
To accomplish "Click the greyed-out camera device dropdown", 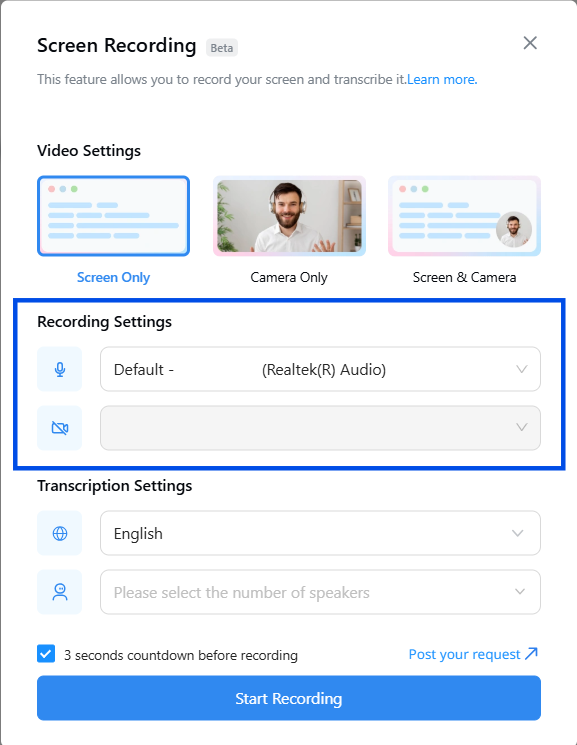I will point(320,428).
